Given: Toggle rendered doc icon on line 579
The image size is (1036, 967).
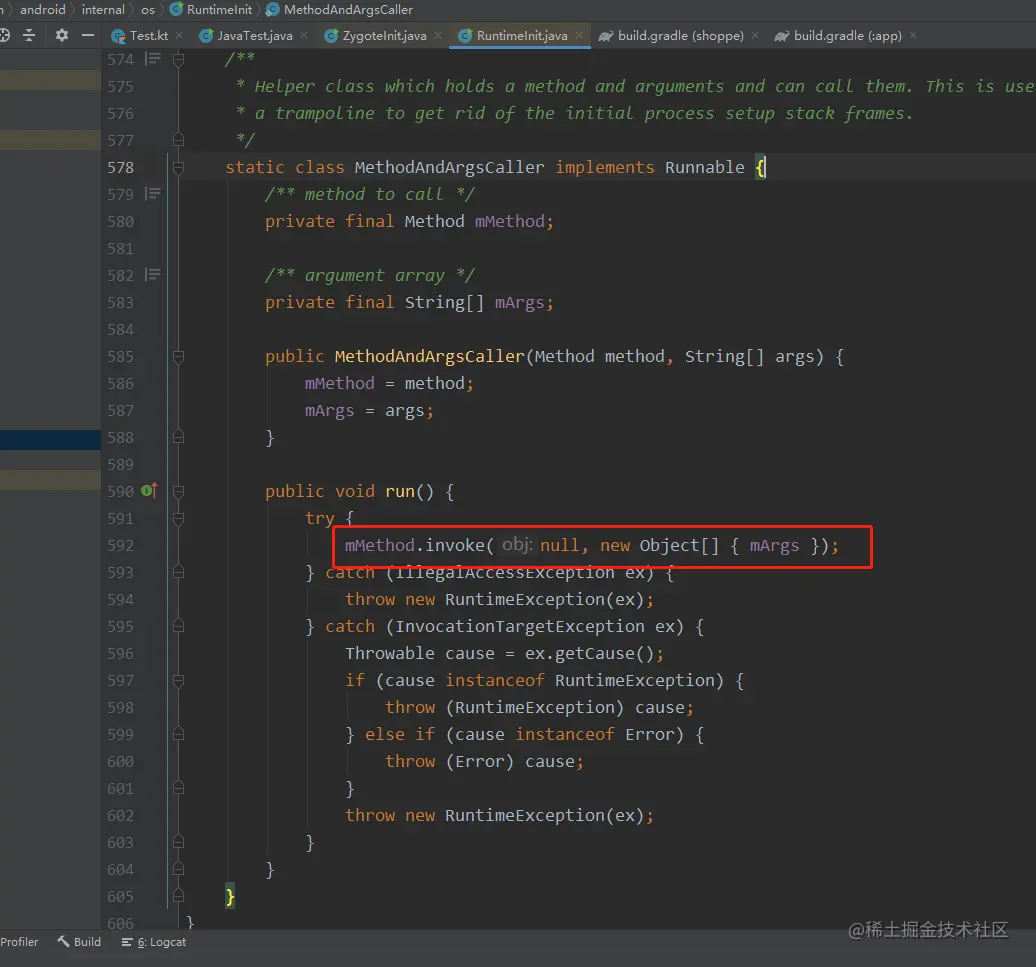Looking at the screenshot, I should pyautogui.click(x=153, y=194).
